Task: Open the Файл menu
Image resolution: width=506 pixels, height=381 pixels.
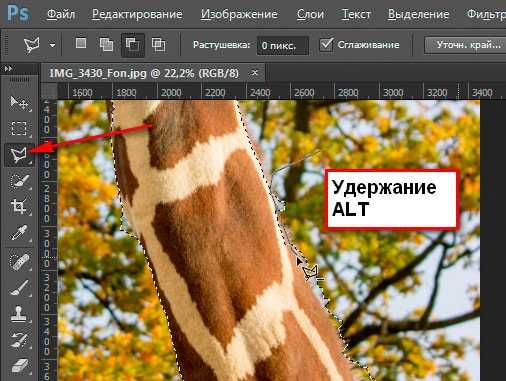Action: (61, 14)
